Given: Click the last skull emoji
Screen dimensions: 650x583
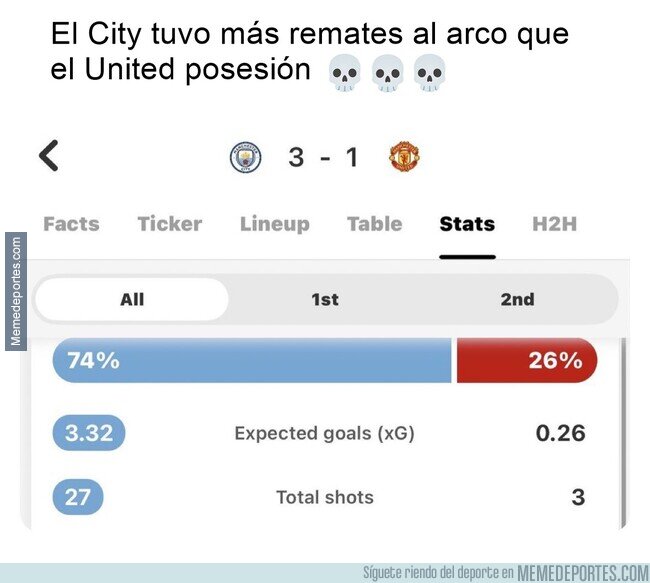Looking at the screenshot, I should 429,73.
